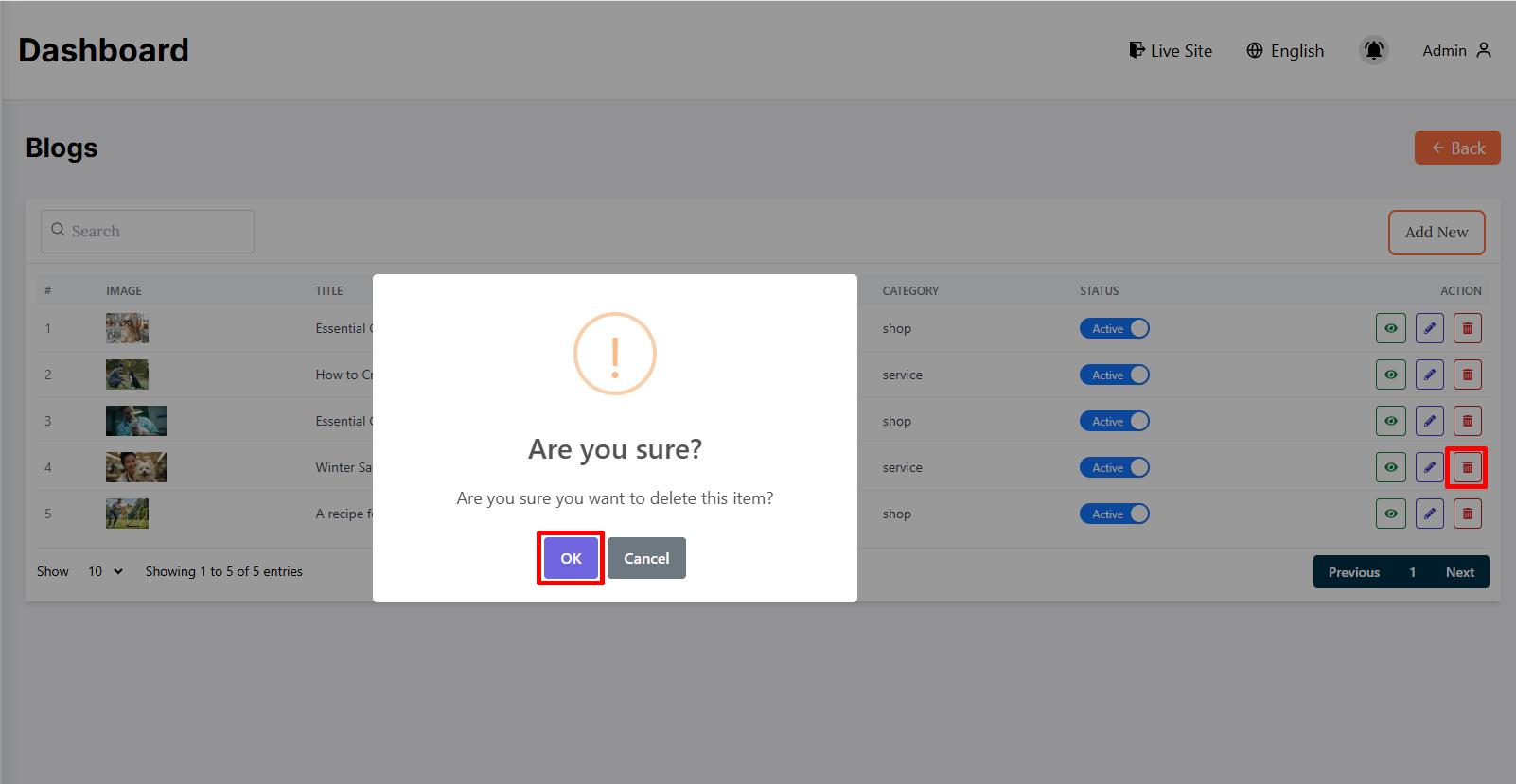
Task: Delete row 3 blog using the trash icon
Action: [1467, 421]
